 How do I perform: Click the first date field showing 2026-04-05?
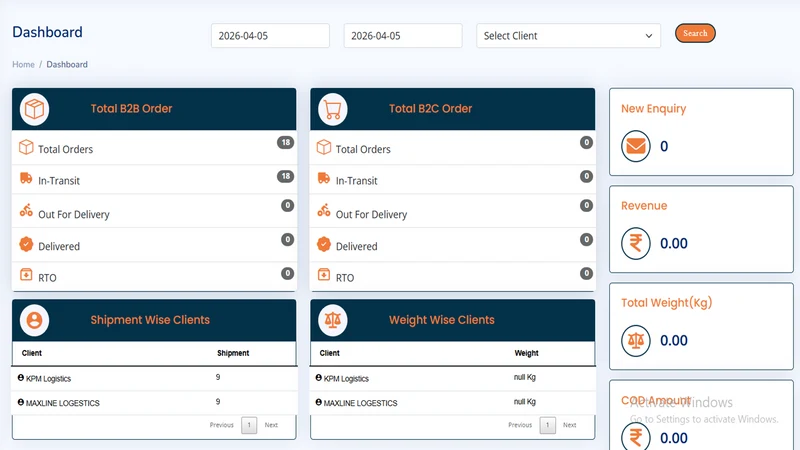click(270, 36)
